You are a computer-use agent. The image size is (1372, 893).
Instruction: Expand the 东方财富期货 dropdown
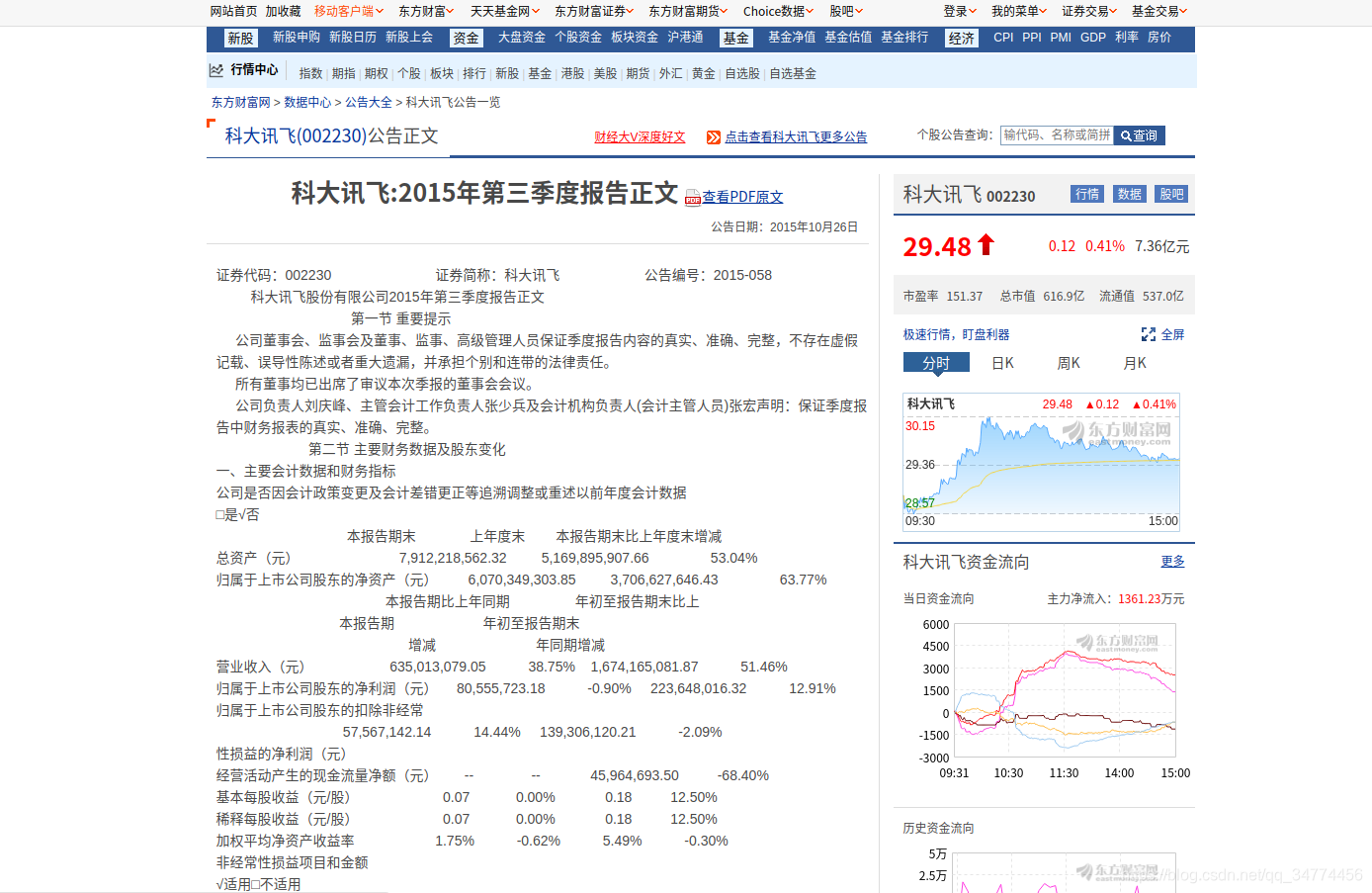(688, 11)
